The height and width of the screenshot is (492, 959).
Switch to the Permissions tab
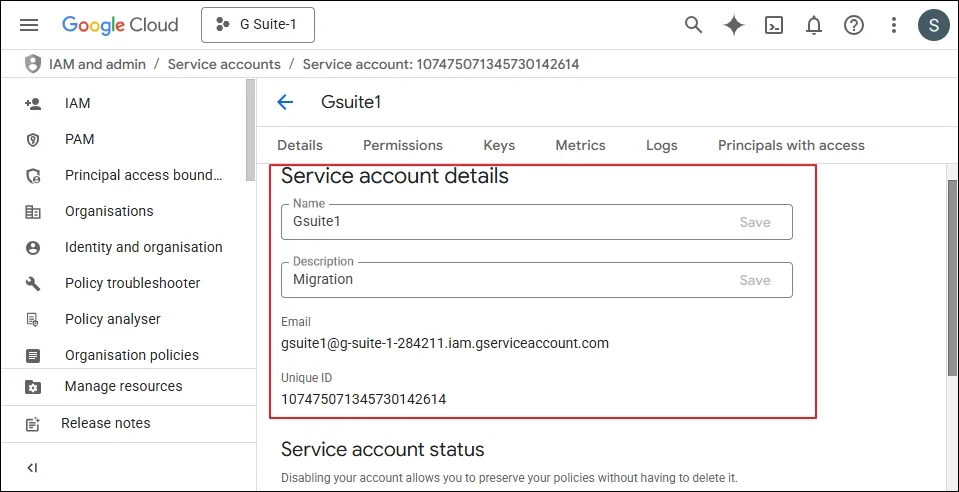coord(403,146)
